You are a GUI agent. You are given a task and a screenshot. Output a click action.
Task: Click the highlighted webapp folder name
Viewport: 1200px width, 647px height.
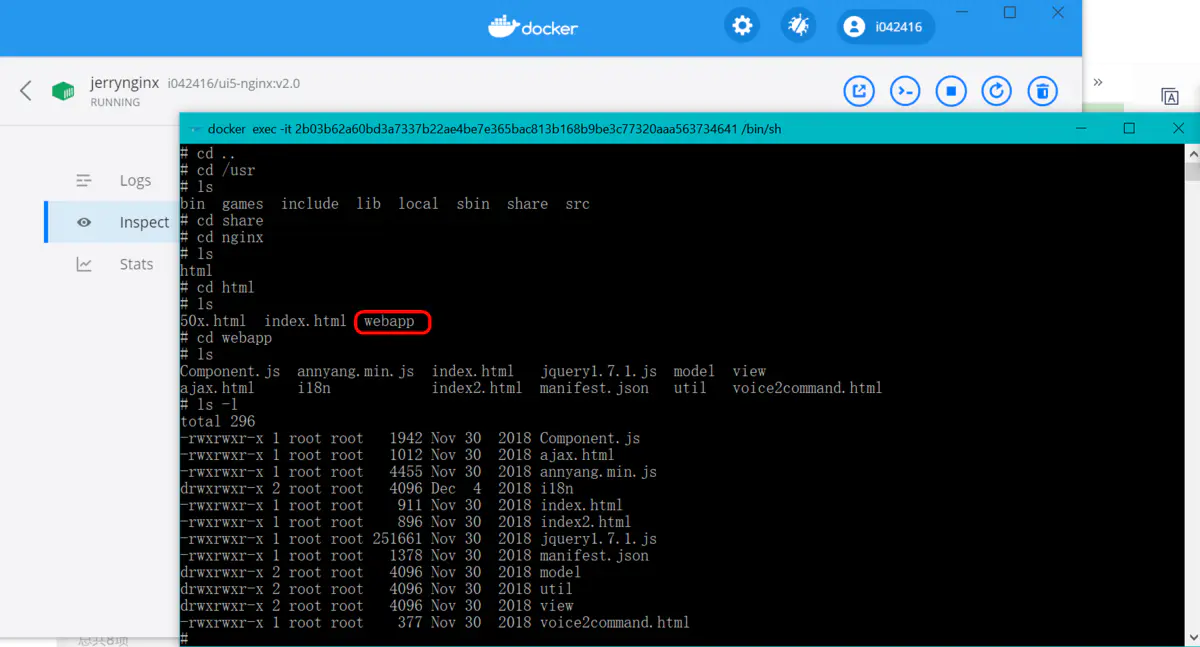[392, 321]
